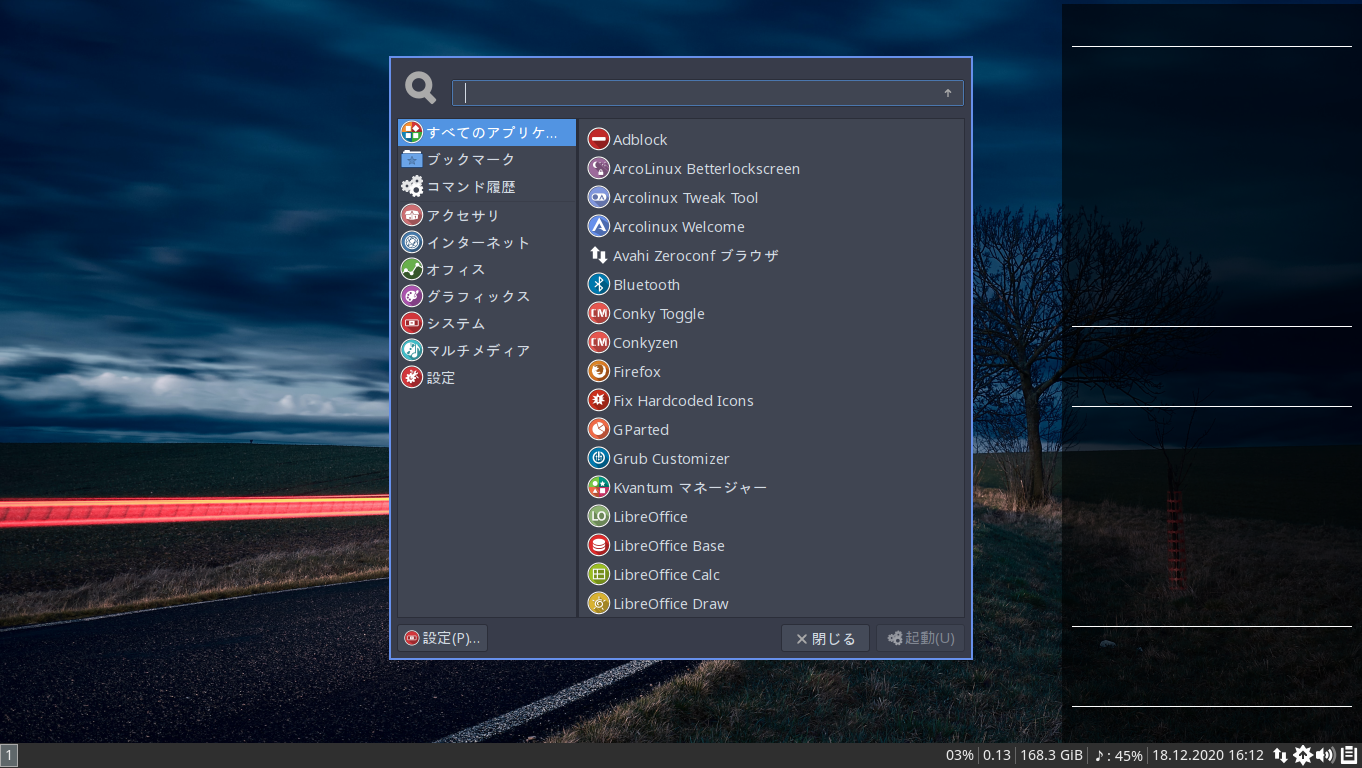Select Kvantum マネージャー entry
1362x768 pixels.
tap(771, 487)
